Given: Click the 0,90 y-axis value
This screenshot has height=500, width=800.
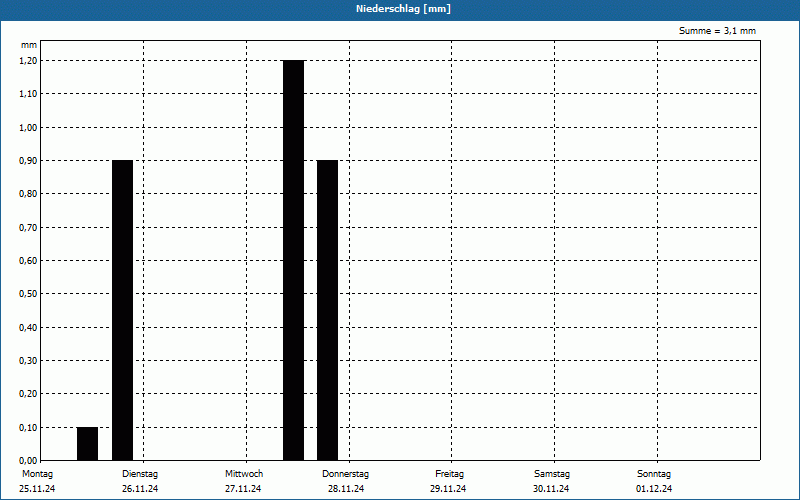Looking at the screenshot, I should coord(28,161).
